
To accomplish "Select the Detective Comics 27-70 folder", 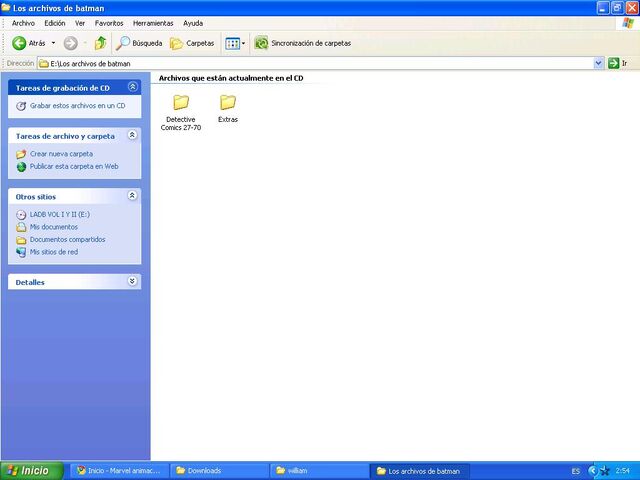I will click(x=181, y=112).
